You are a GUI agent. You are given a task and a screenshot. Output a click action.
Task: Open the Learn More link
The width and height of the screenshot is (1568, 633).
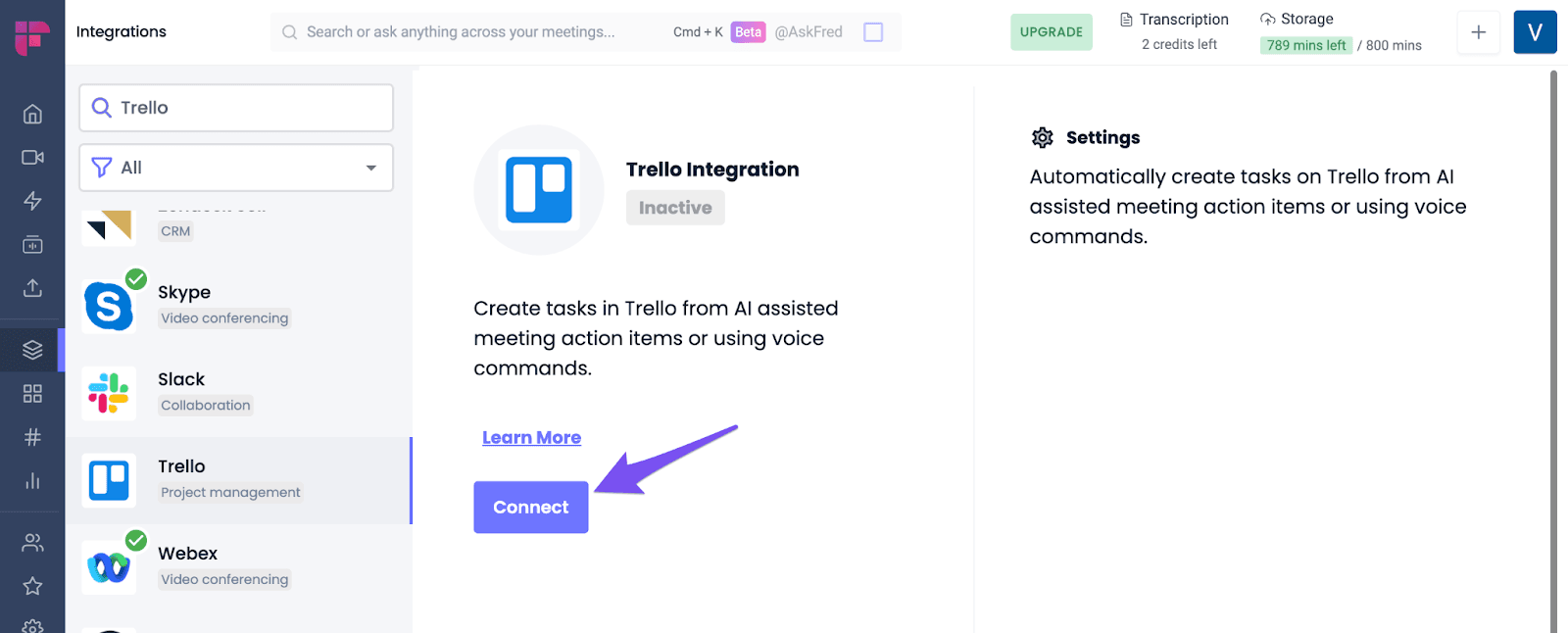[x=531, y=438]
